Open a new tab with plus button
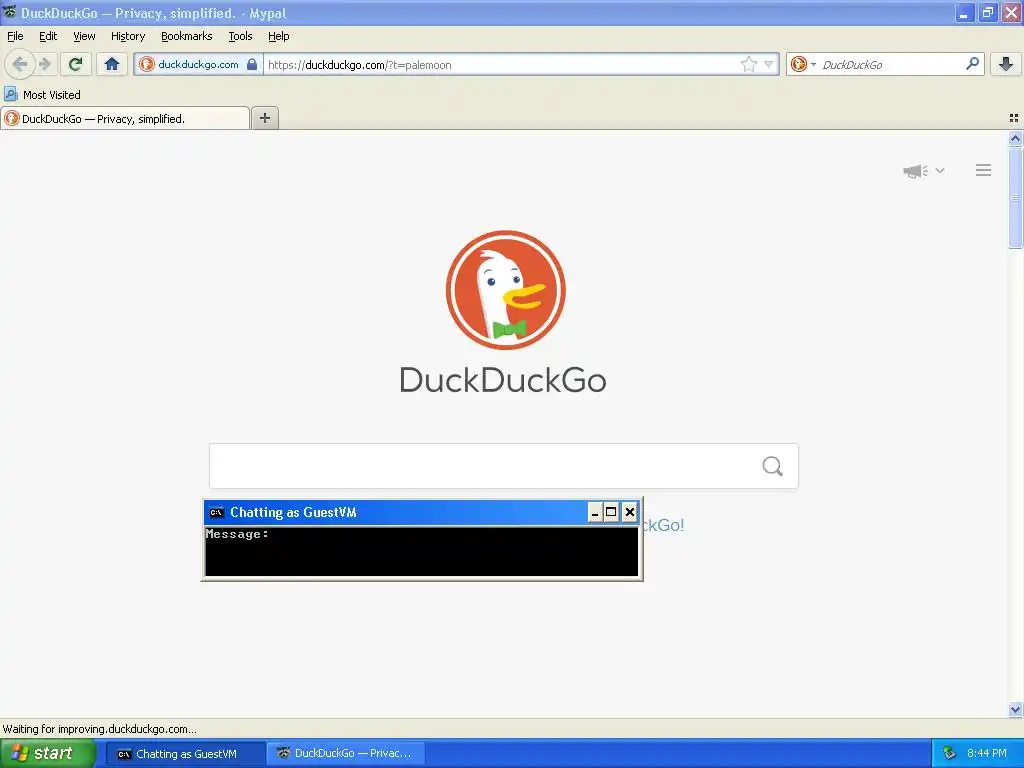The image size is (1024, 768). click(265, 118)
